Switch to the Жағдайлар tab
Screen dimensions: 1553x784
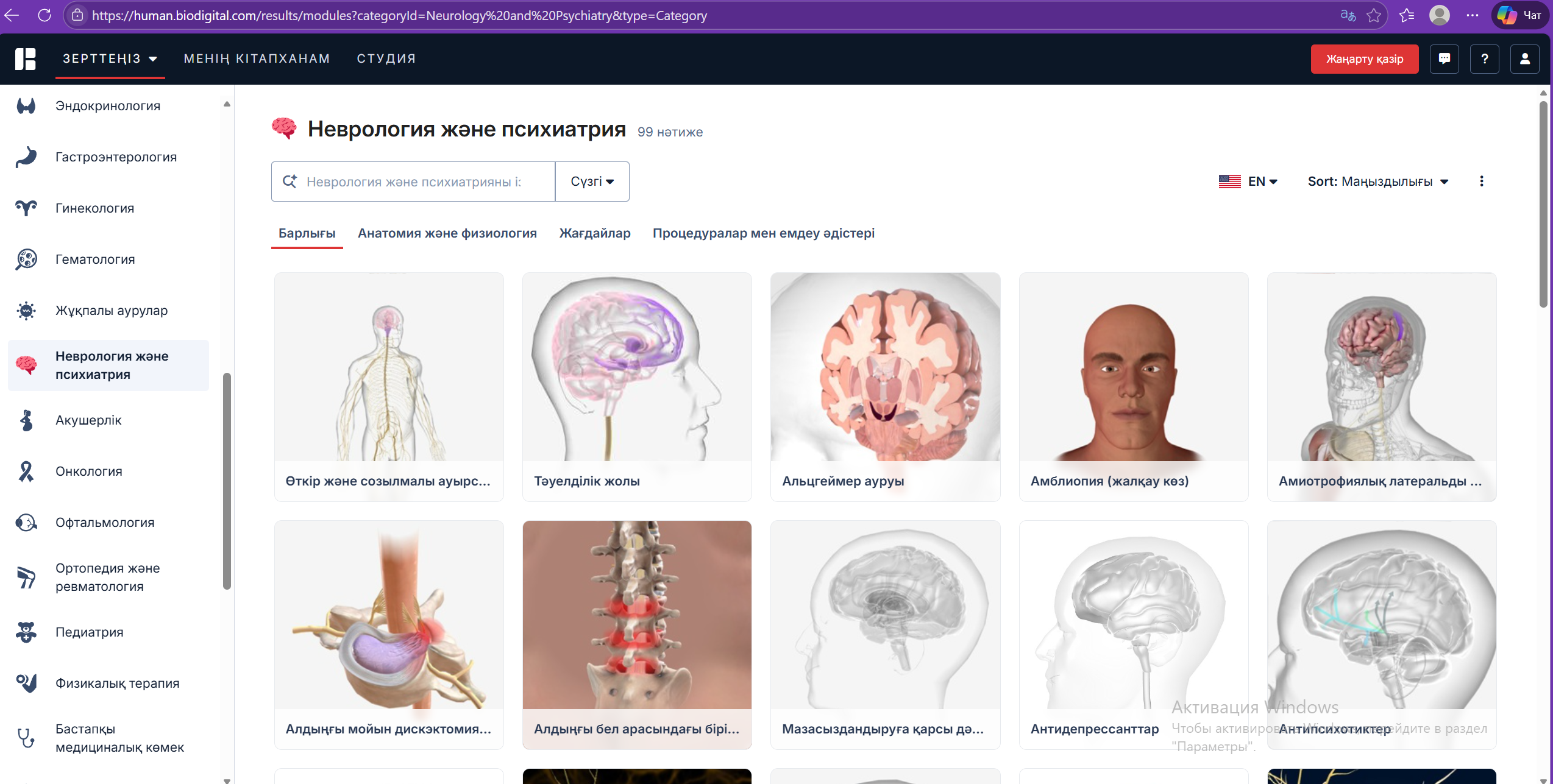click(x=594, y=233)
